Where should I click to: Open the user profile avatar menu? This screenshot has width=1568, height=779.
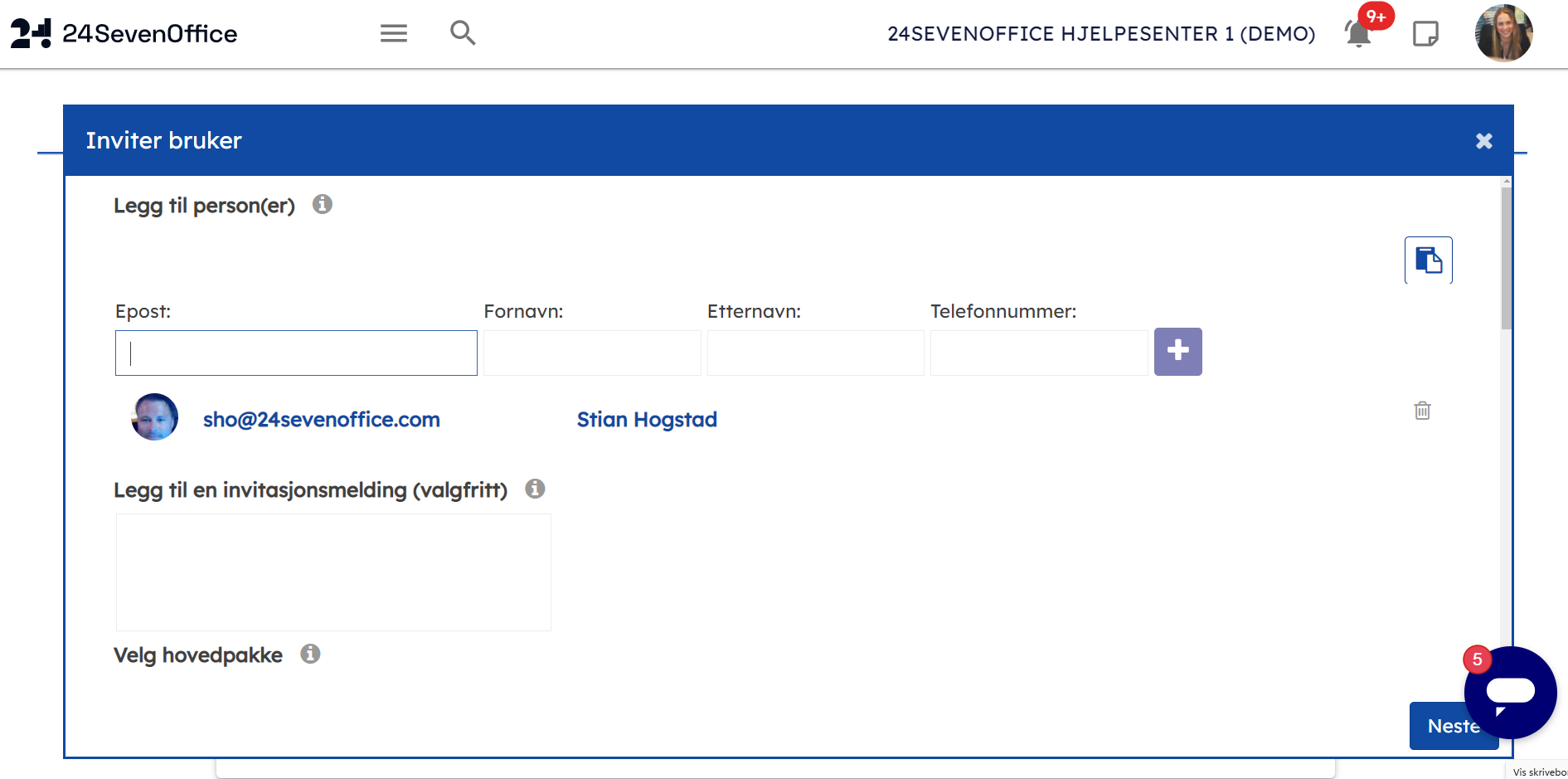click(1502, 34)
